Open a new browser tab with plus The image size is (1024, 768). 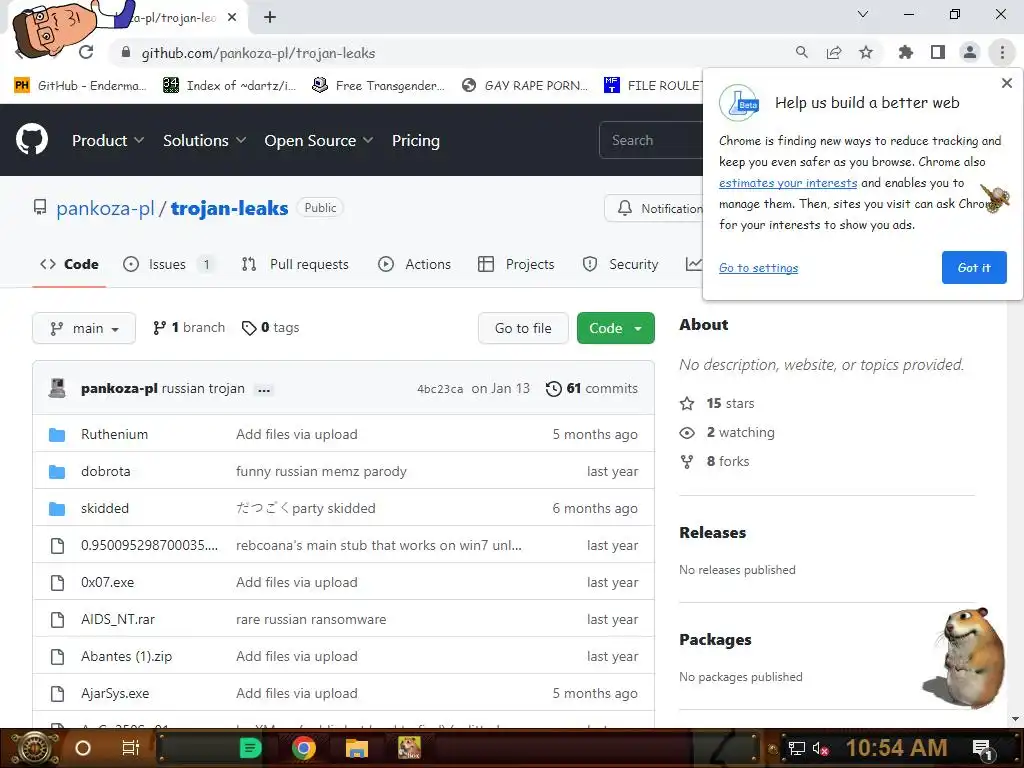(x=270, y=18)
